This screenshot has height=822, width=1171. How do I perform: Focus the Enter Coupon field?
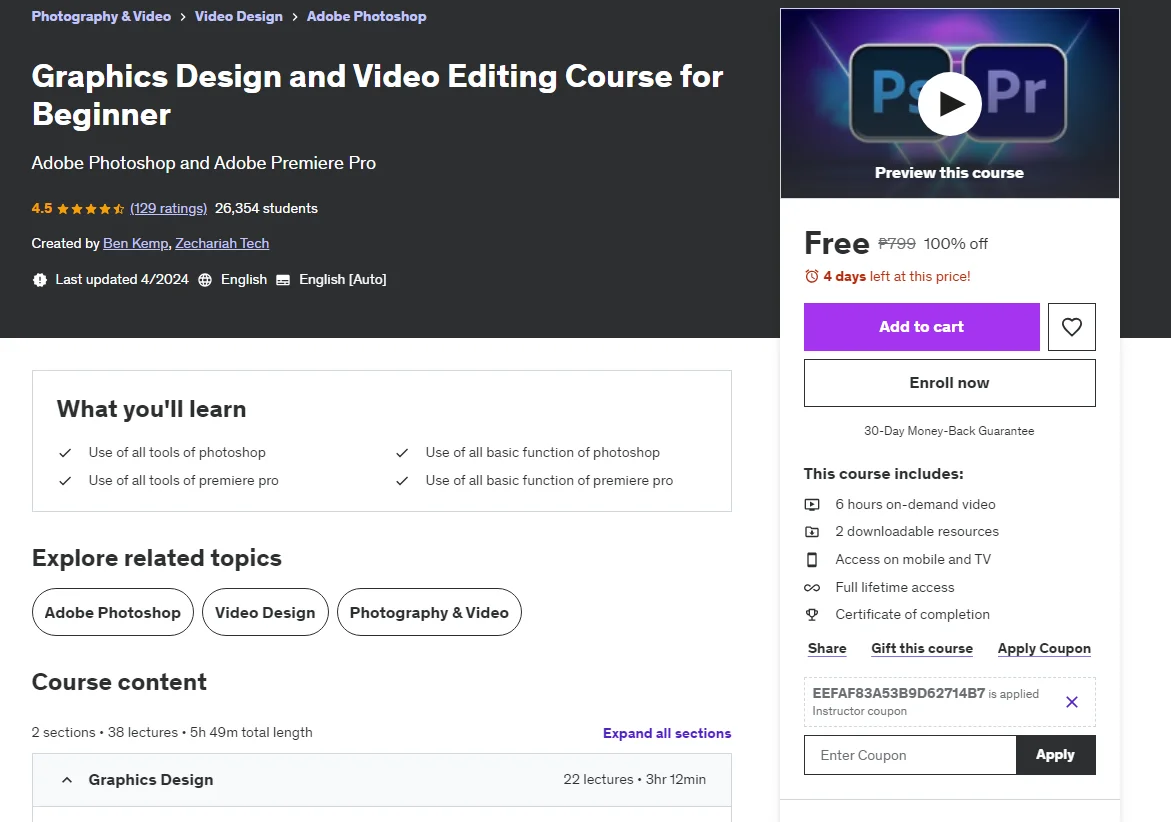pyautogui.click(x=910, y=755)
